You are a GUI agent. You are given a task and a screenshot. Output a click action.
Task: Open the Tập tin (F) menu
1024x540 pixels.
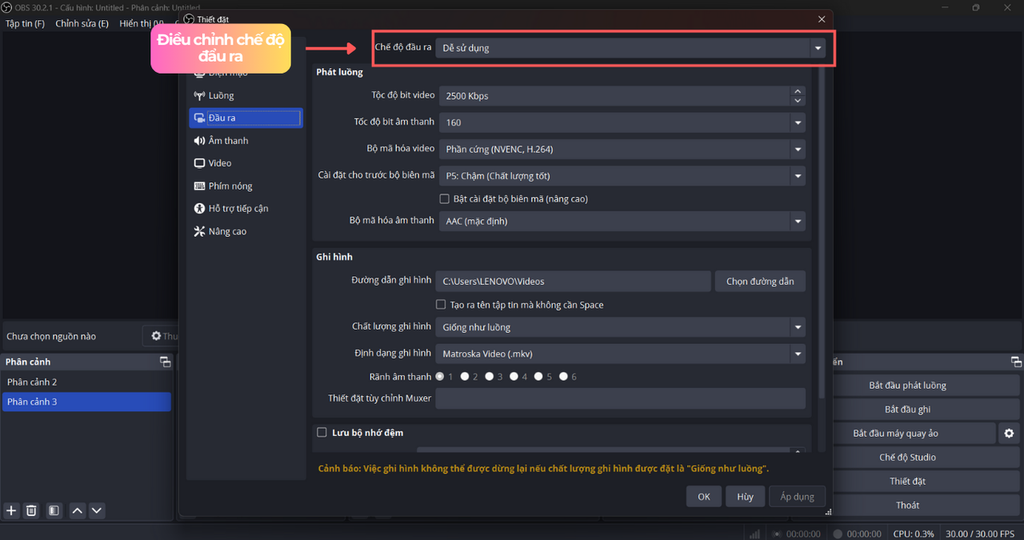(25, 24)
